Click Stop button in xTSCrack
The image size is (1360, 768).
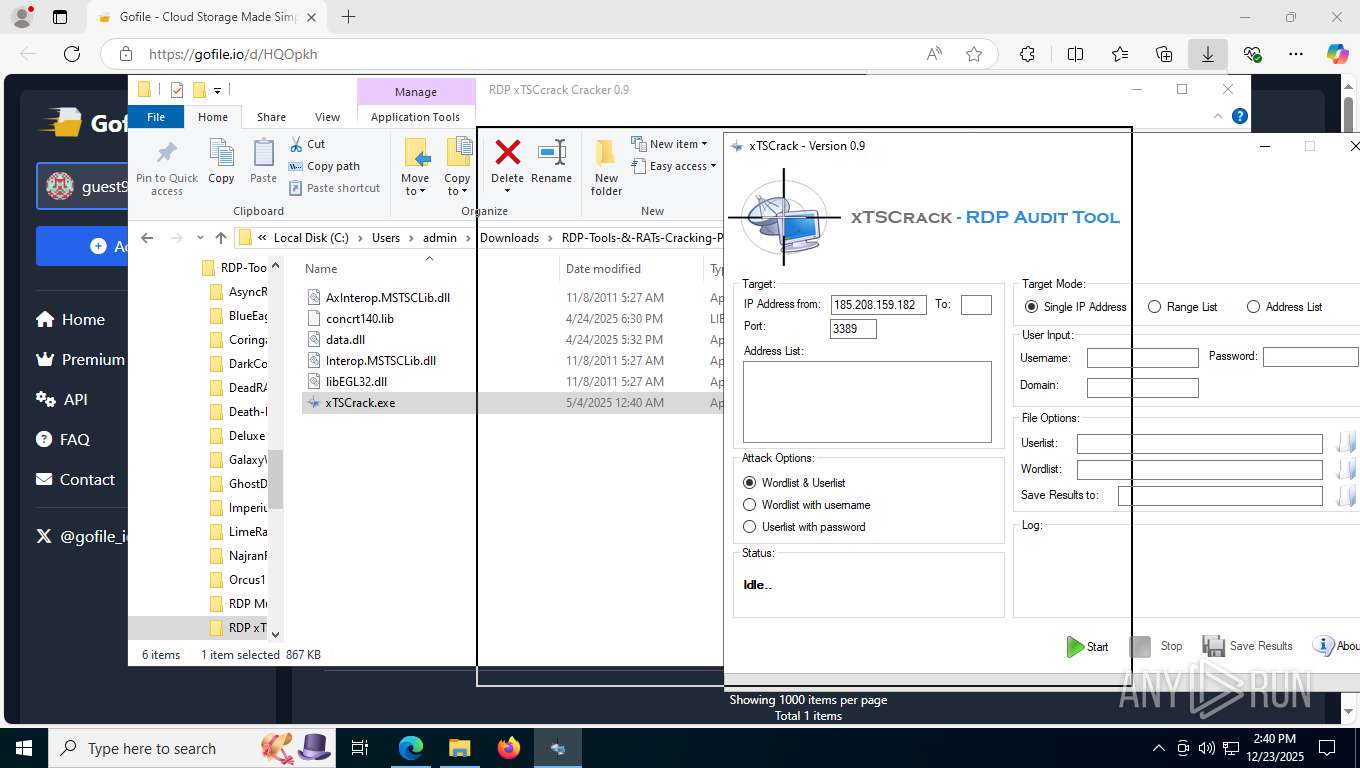tap(1156, 646)
